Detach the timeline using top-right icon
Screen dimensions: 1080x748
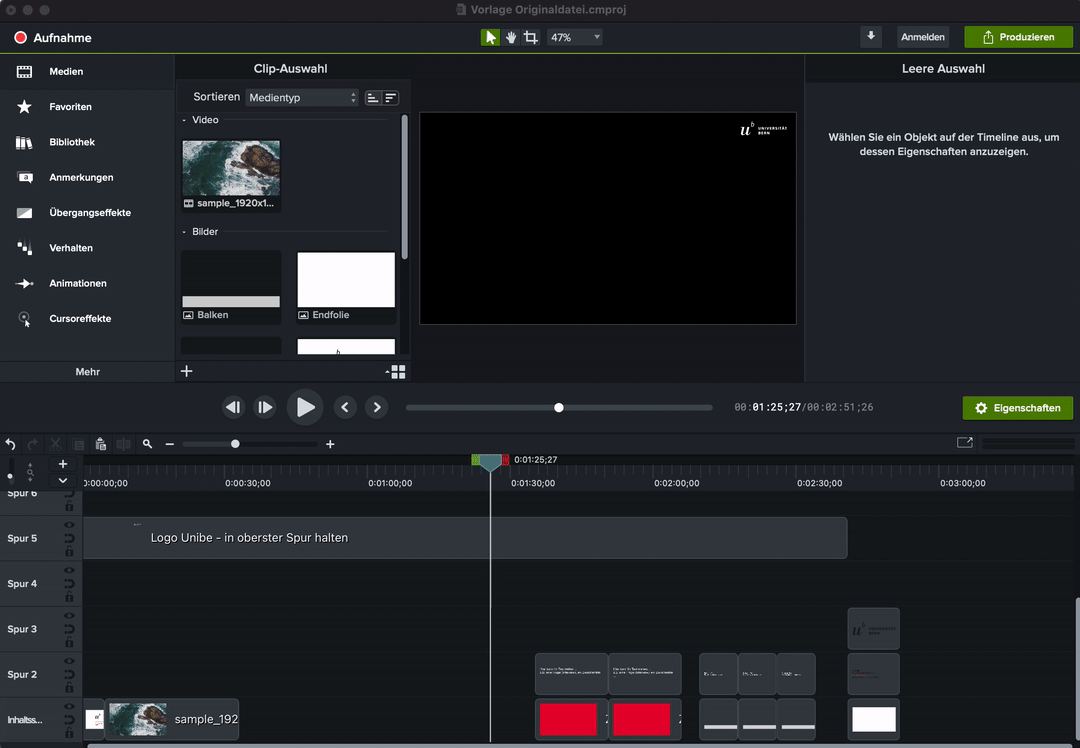click(964, 443)
